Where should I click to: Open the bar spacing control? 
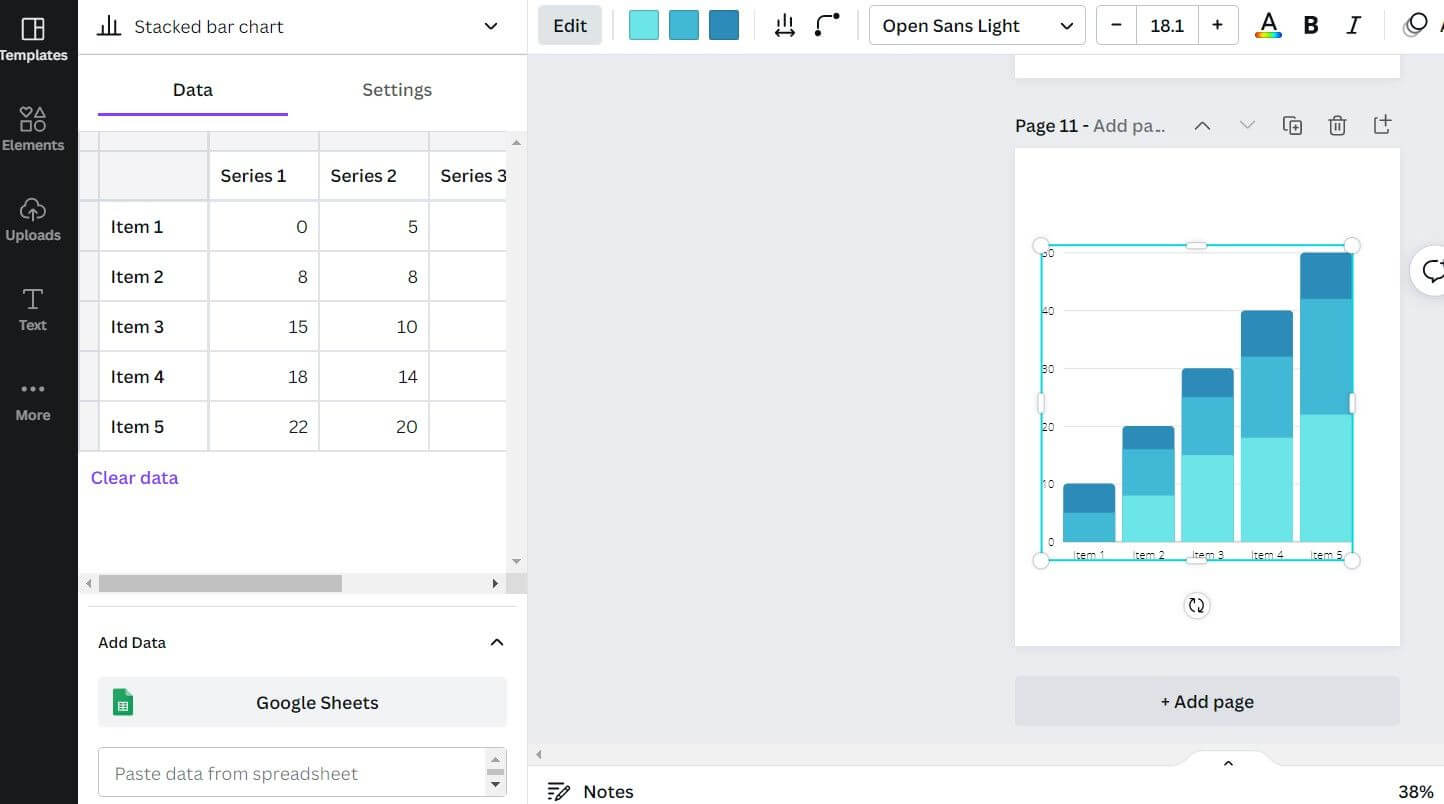785,26
